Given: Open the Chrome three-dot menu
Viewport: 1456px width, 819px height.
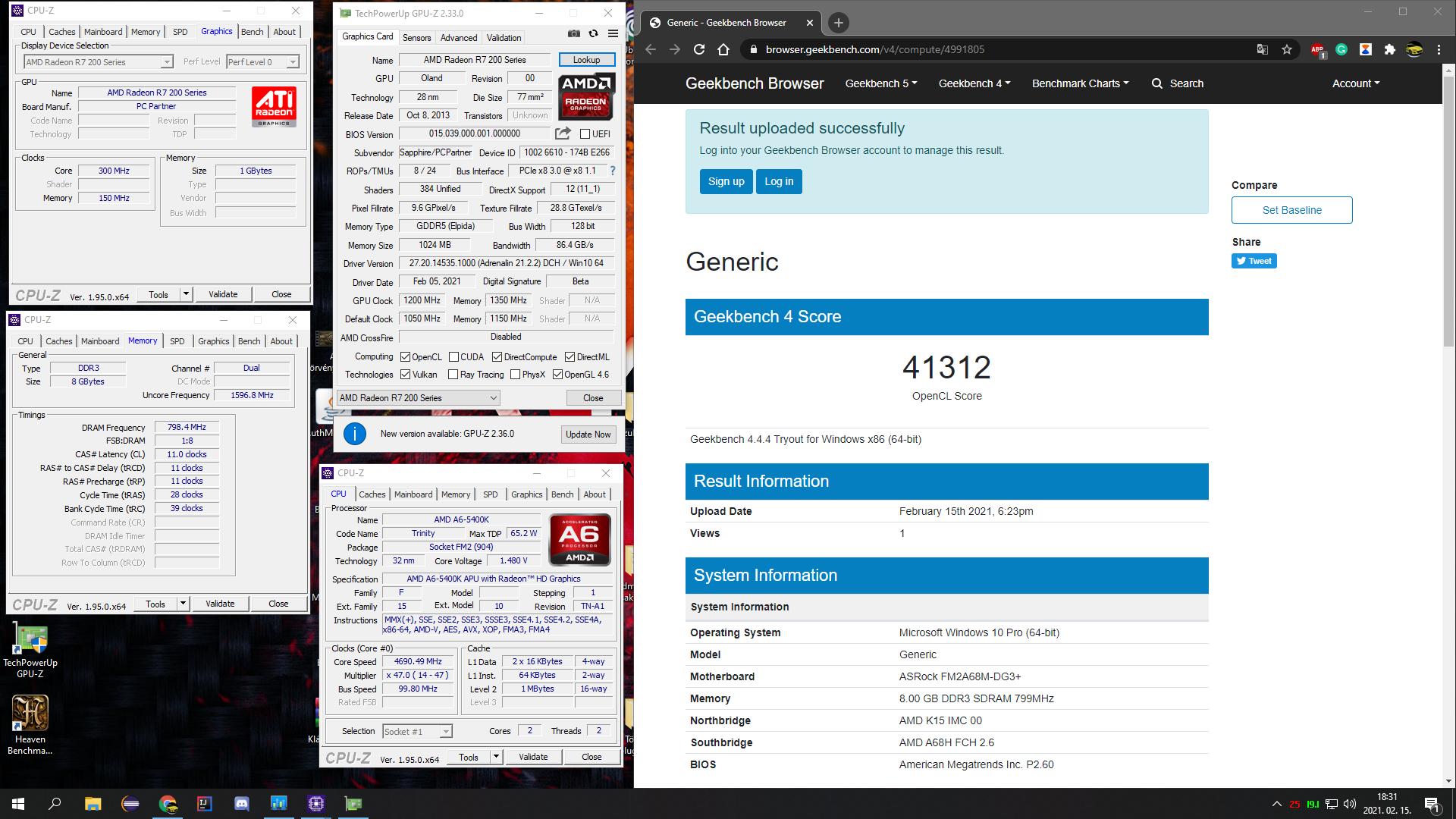Looking at the screenshot, I should point(1439,49).
